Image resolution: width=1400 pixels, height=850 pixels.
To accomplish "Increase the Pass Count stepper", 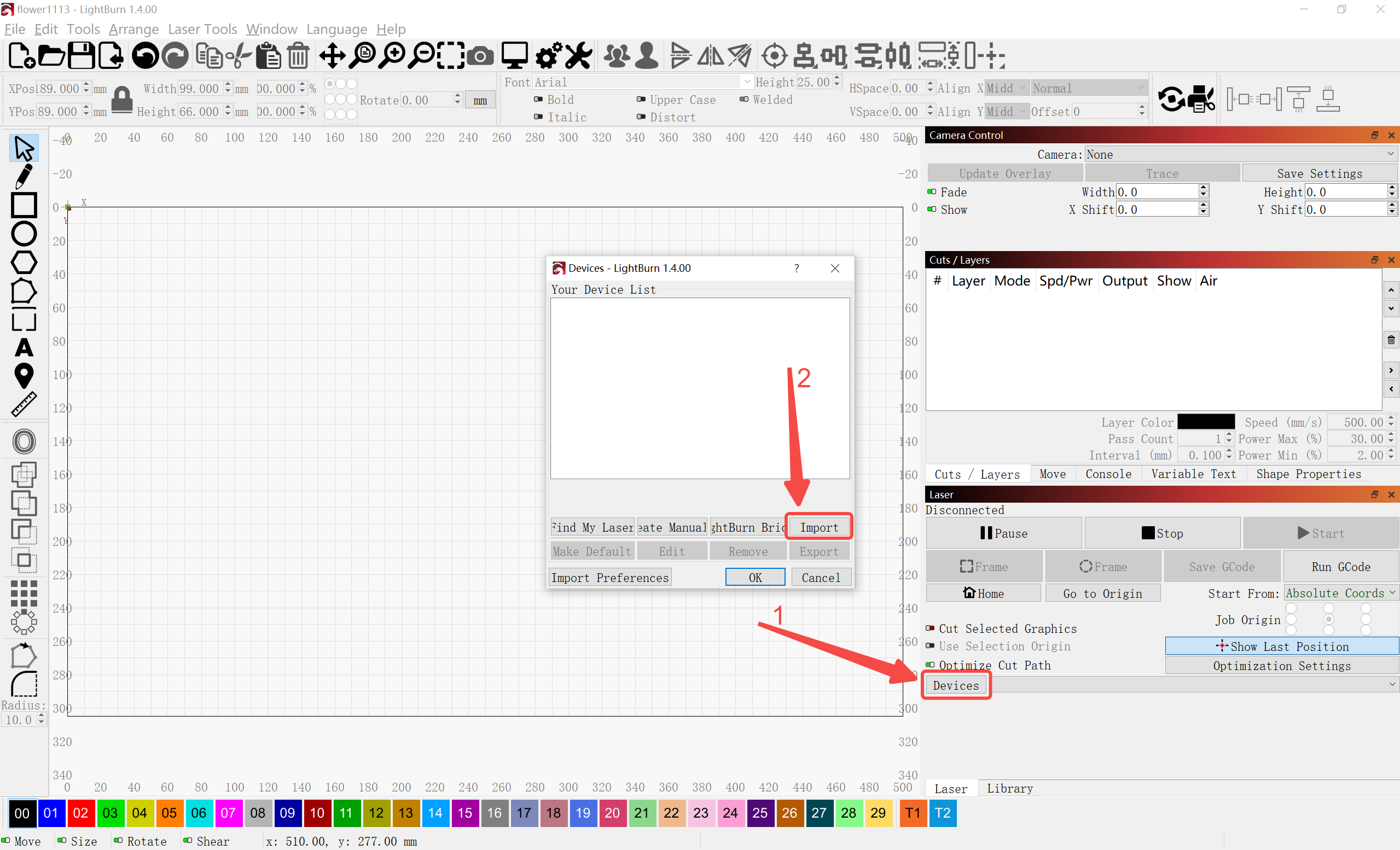I will coord(1229,435).
